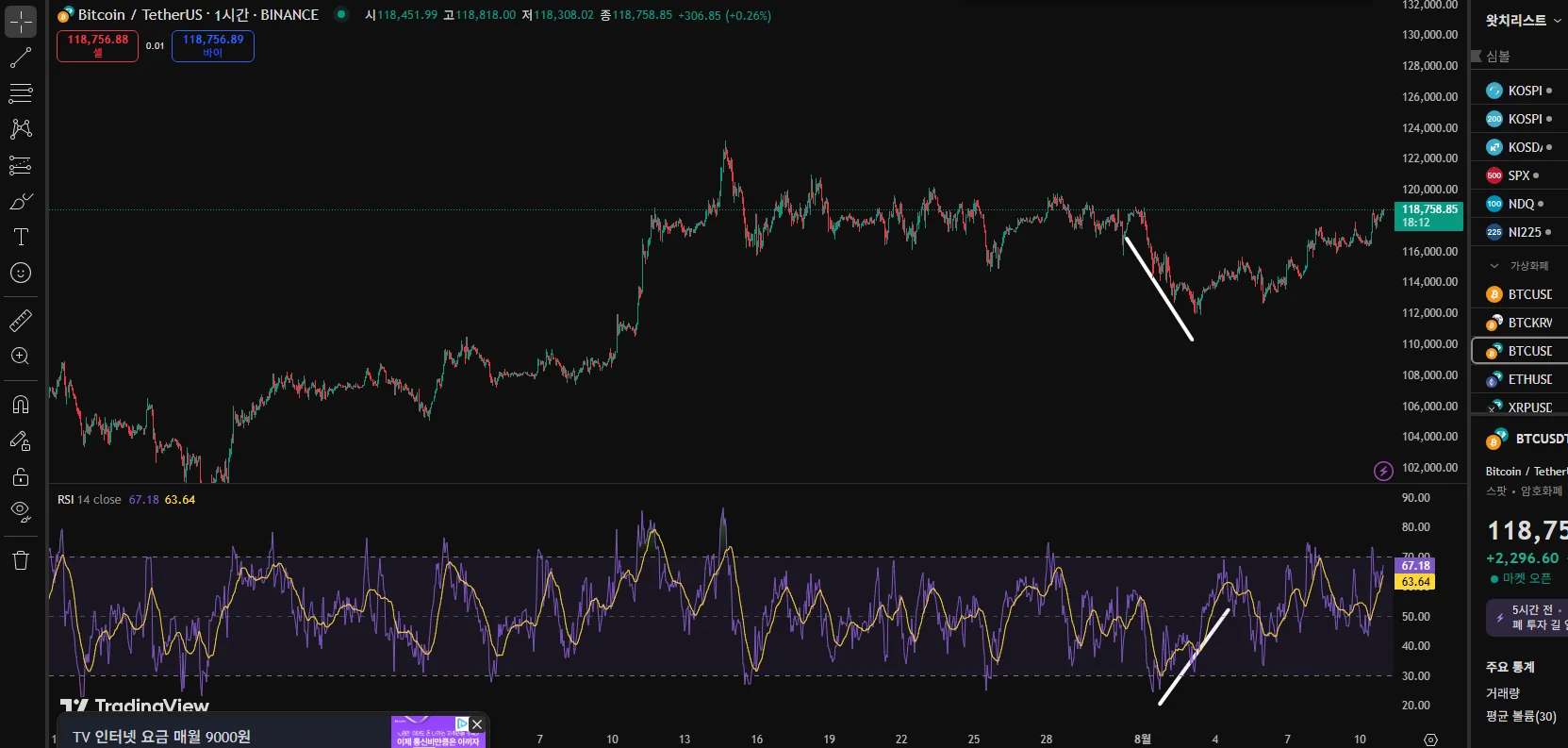1568x748 pixels.
Task: Toggle hide all drawings eye icon
Action: tap(21, 512)
